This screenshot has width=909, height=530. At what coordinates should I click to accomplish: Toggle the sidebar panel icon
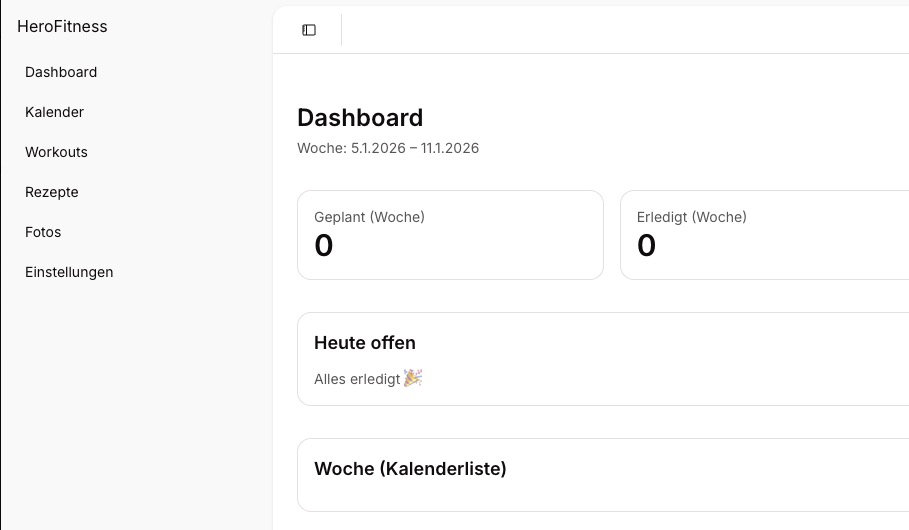click(309, 30)
